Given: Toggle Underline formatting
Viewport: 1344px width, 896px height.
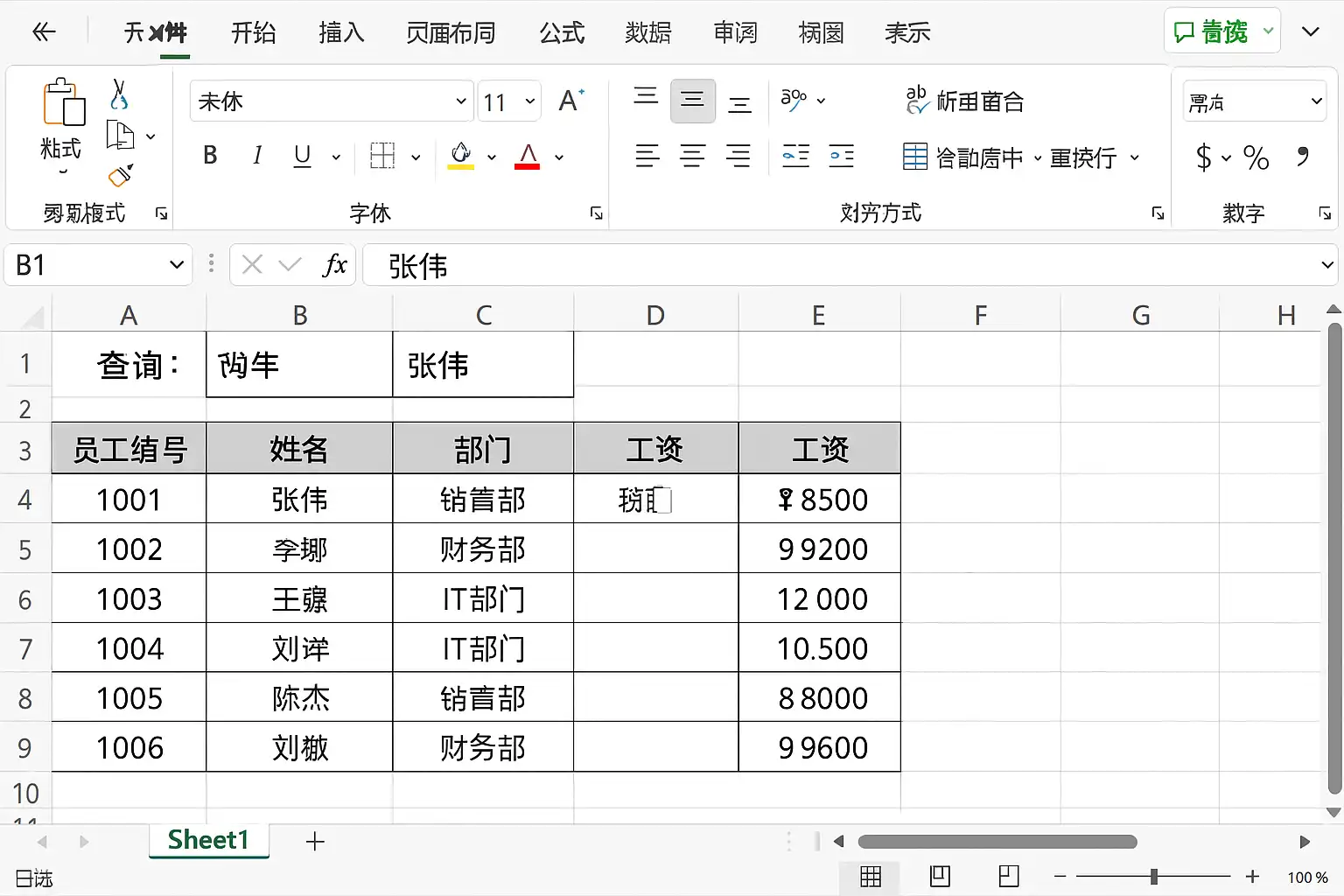Looking at the screenshot, I should (303, 156).
